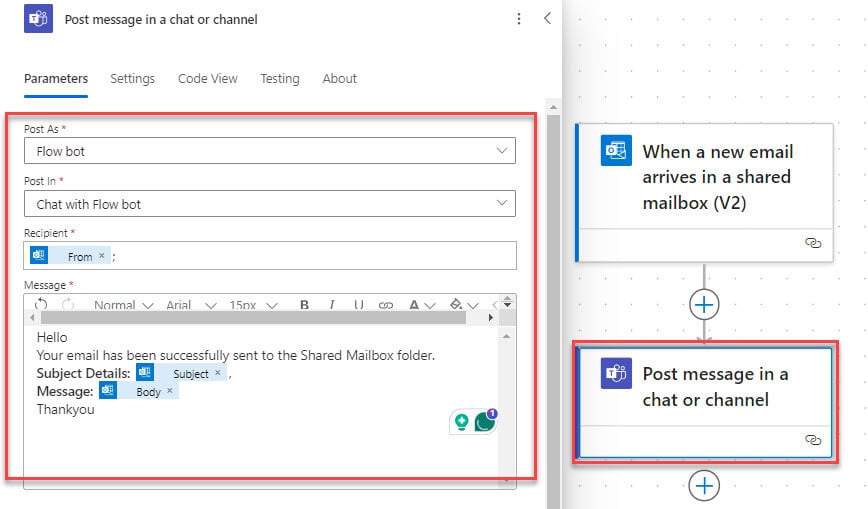Click the link icon on Post message card
The height and width of the screenshot is (509, 868).
(813, 440)
